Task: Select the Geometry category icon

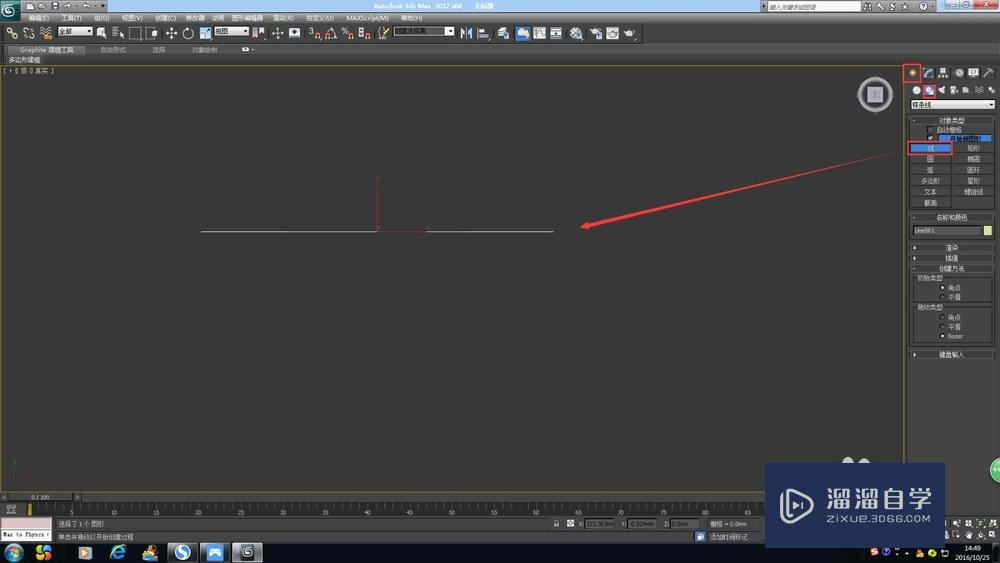Action: point(916,91)
